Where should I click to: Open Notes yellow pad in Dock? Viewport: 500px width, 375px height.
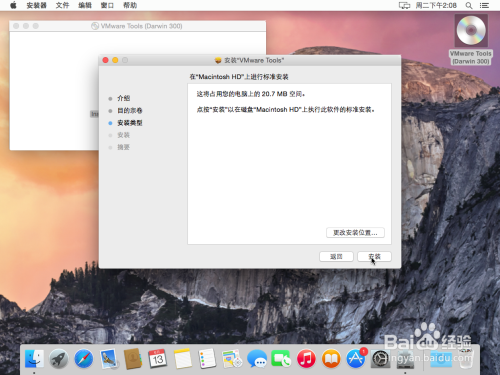tap(182, 359)
